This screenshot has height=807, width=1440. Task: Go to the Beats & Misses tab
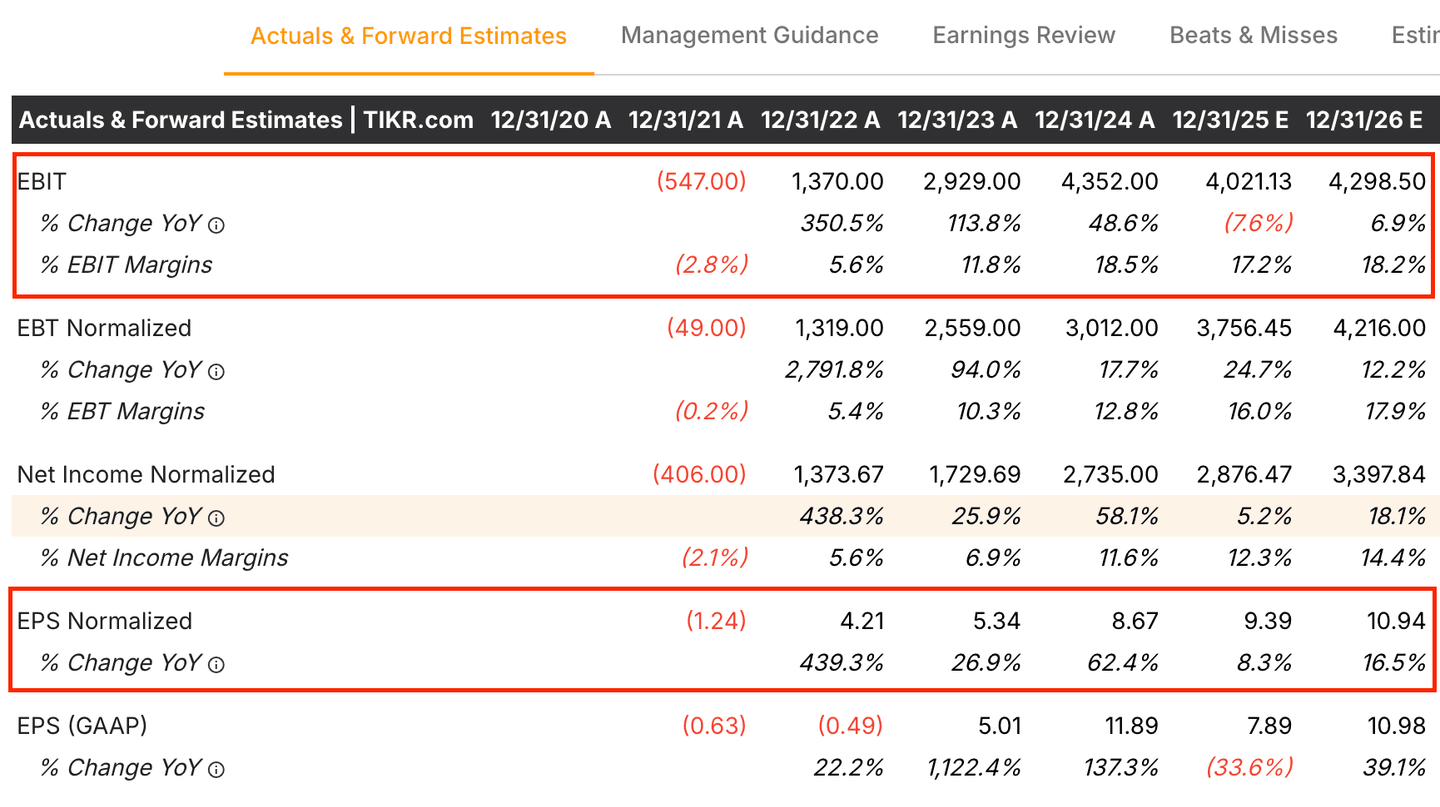(x=1253, y=36)
